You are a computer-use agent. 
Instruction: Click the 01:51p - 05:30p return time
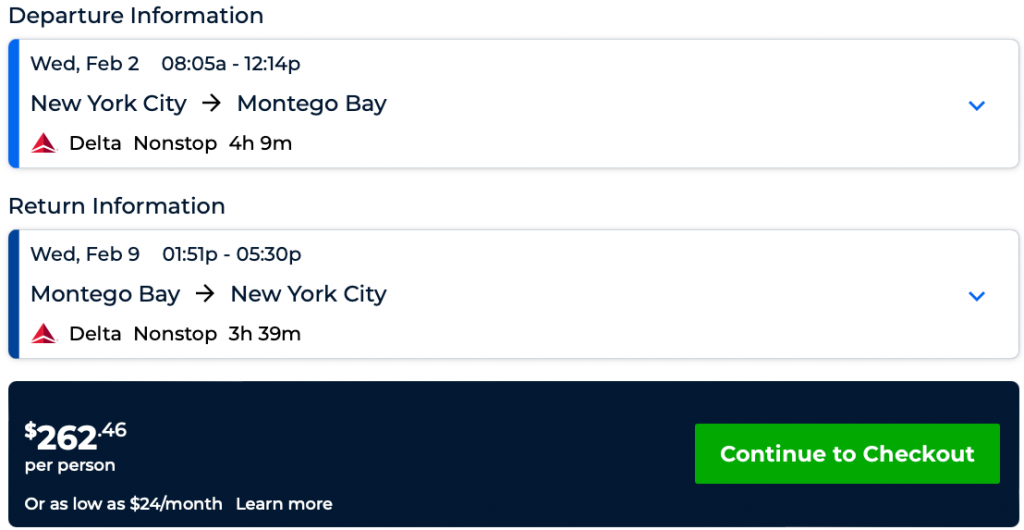point(231,254)
